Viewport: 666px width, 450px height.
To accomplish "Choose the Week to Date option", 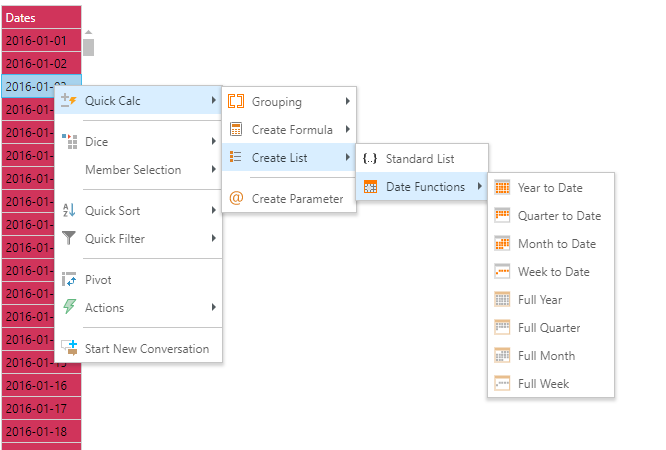I will [x=551, y=272].
